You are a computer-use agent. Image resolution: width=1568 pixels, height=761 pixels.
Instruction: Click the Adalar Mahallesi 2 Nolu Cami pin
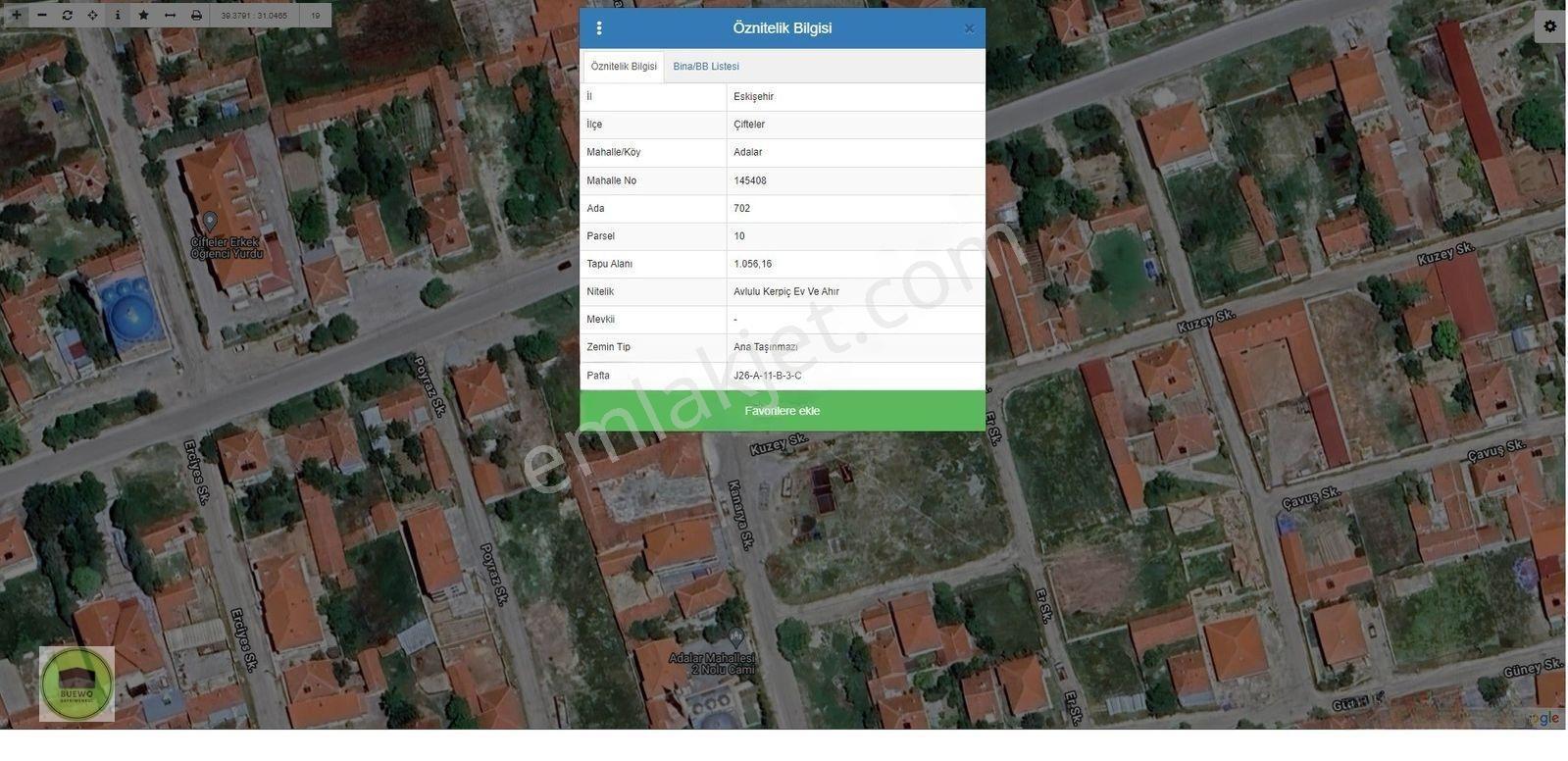736,638
